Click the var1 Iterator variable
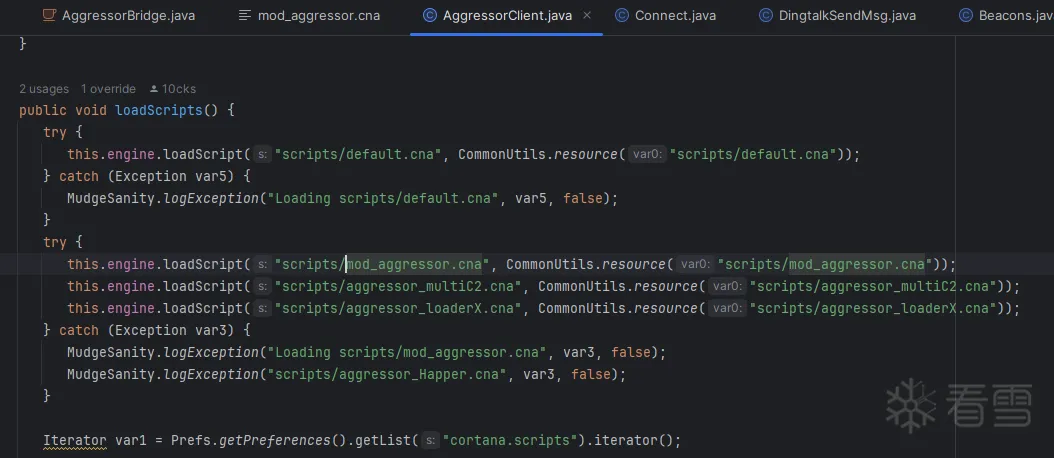Viewport: 1054px width, 458px height. pos(131,440)
